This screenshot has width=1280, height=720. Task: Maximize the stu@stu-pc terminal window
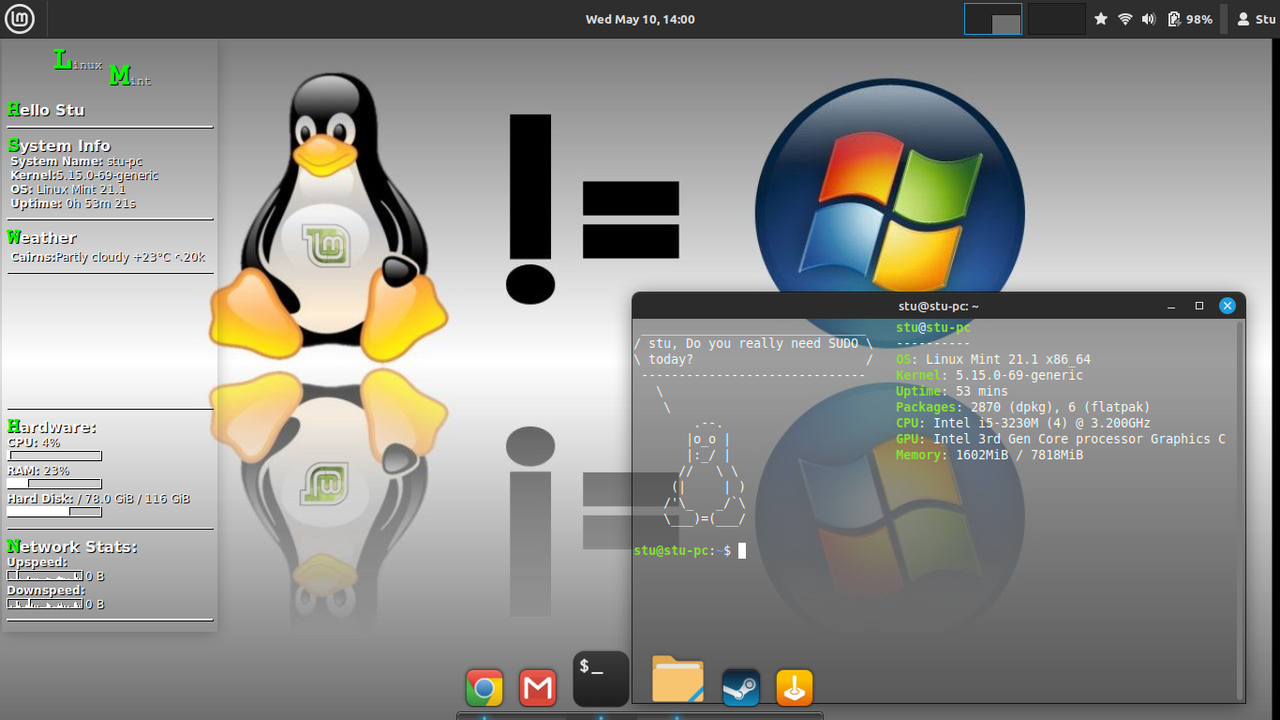pyautogui.click(x=1199, y=306)
